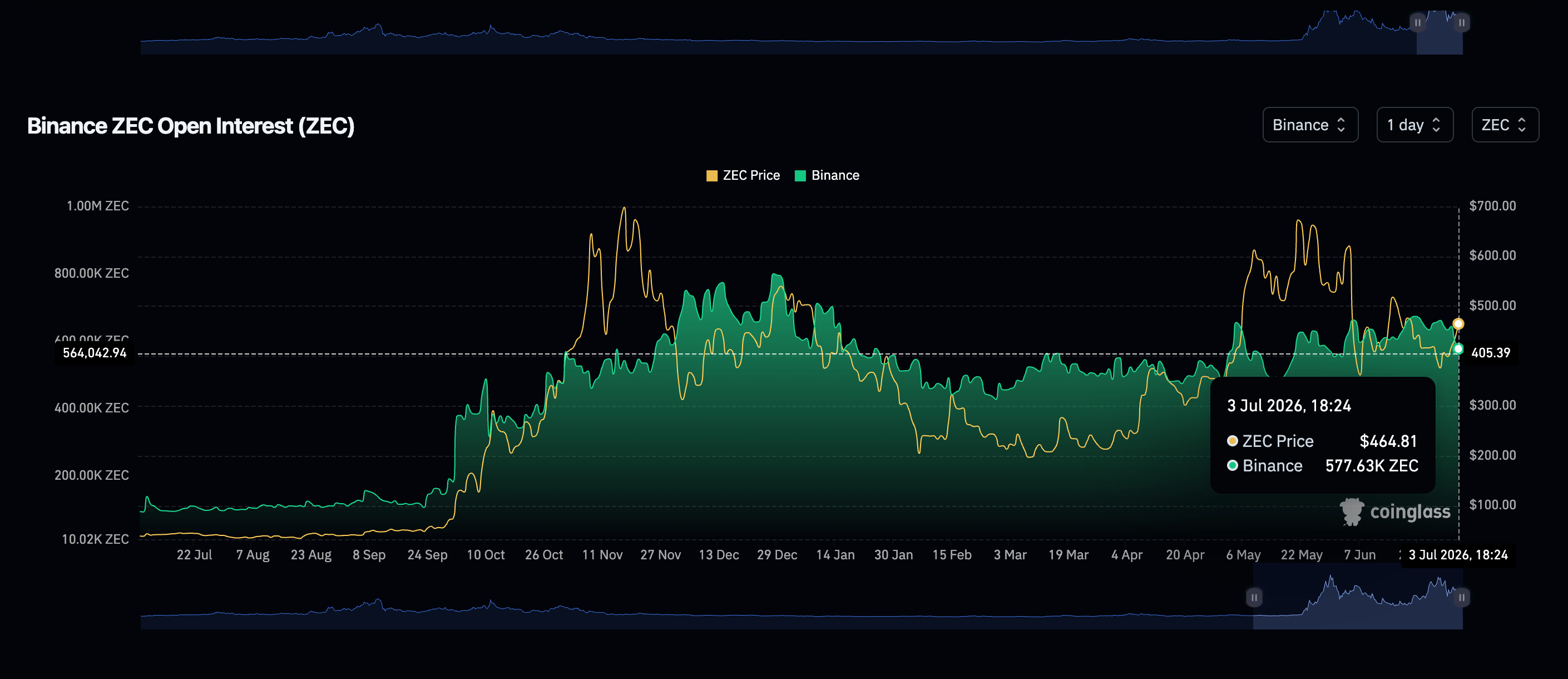Click the $100.00 price axis label
The height and width of the screenshot is (679, 1568).
pyautogui.click(x=1492, y=504)
